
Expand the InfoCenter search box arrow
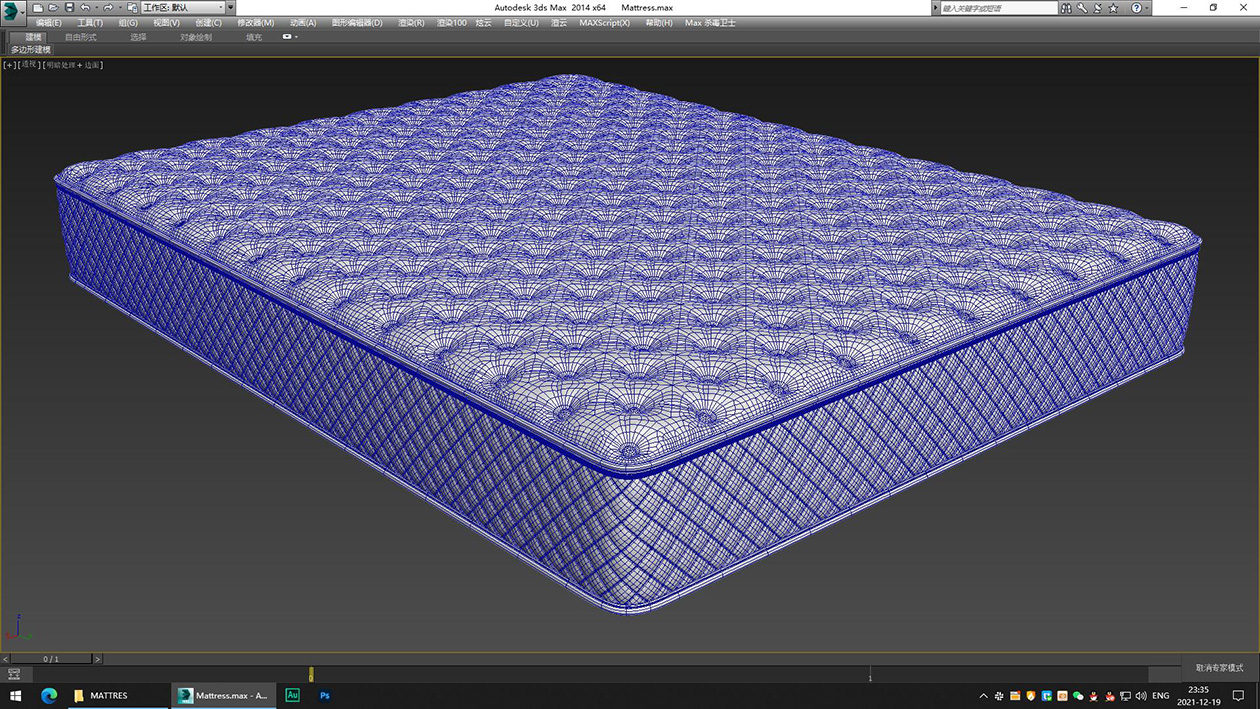pyautogui.click(x=936, y=8)
